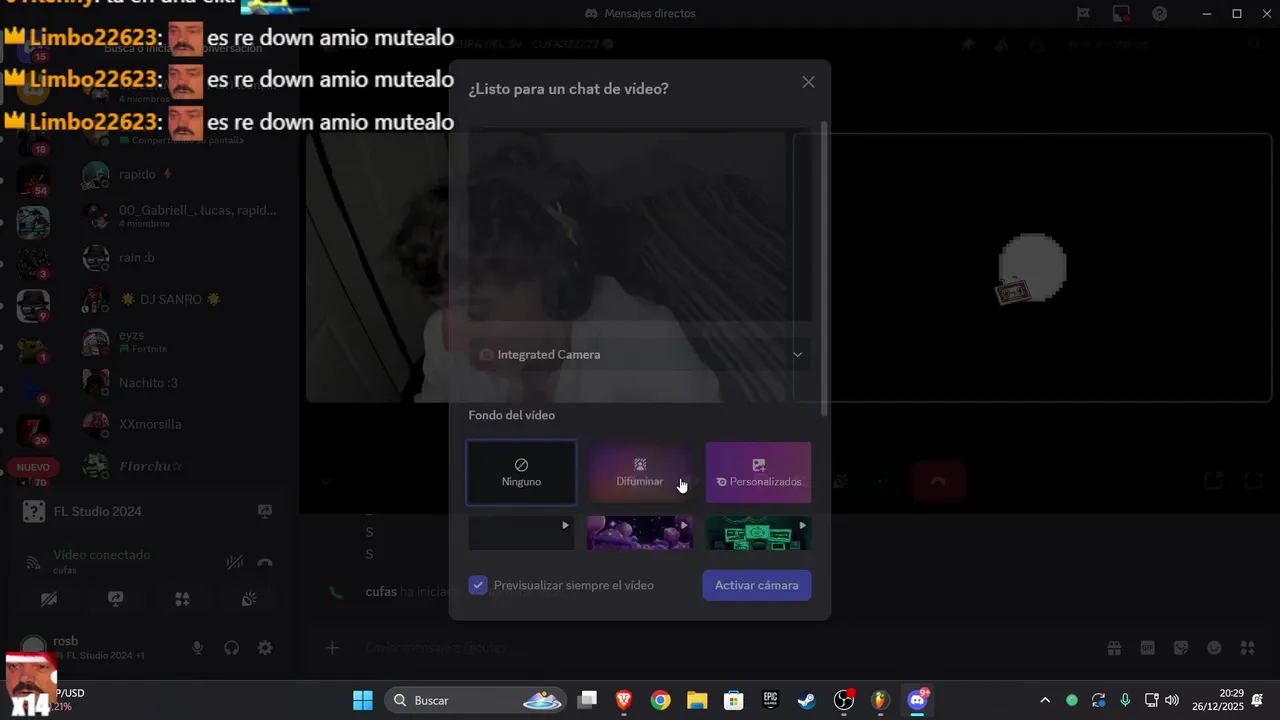Pick the purple space animated background thumbnail

click(640, 533)
